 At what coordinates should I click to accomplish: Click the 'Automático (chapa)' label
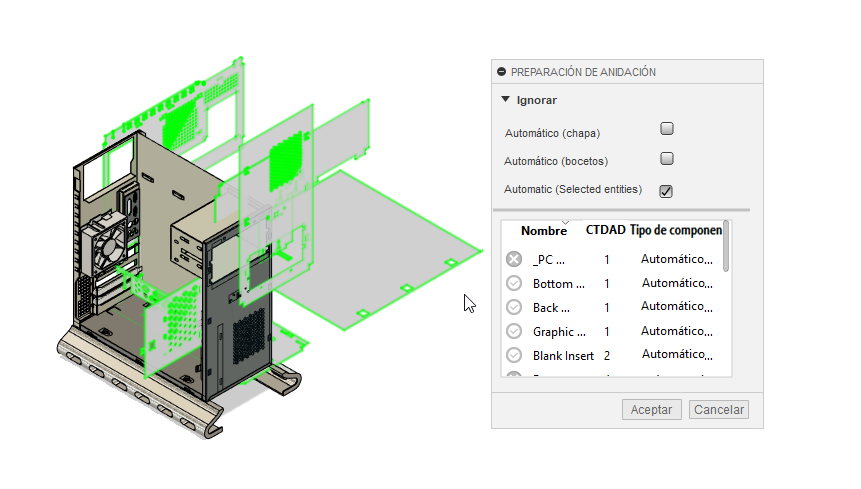pos(552,133)
